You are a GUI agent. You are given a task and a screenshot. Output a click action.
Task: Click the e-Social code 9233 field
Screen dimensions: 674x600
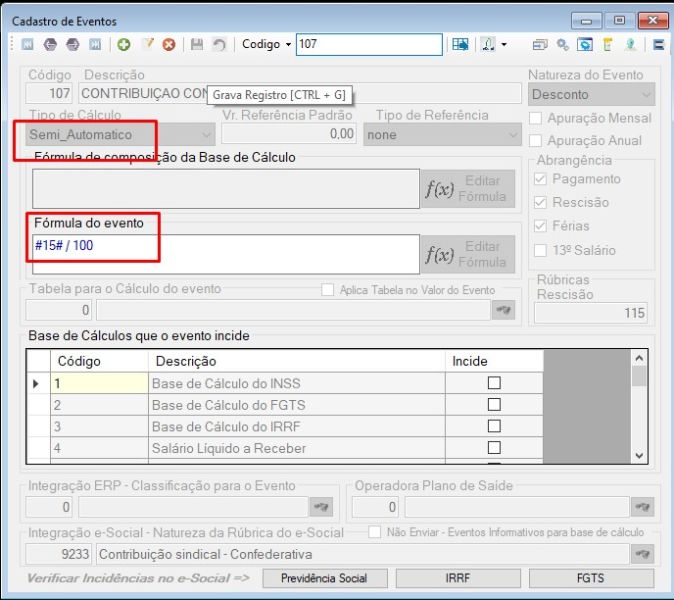[x=58, y=554]
